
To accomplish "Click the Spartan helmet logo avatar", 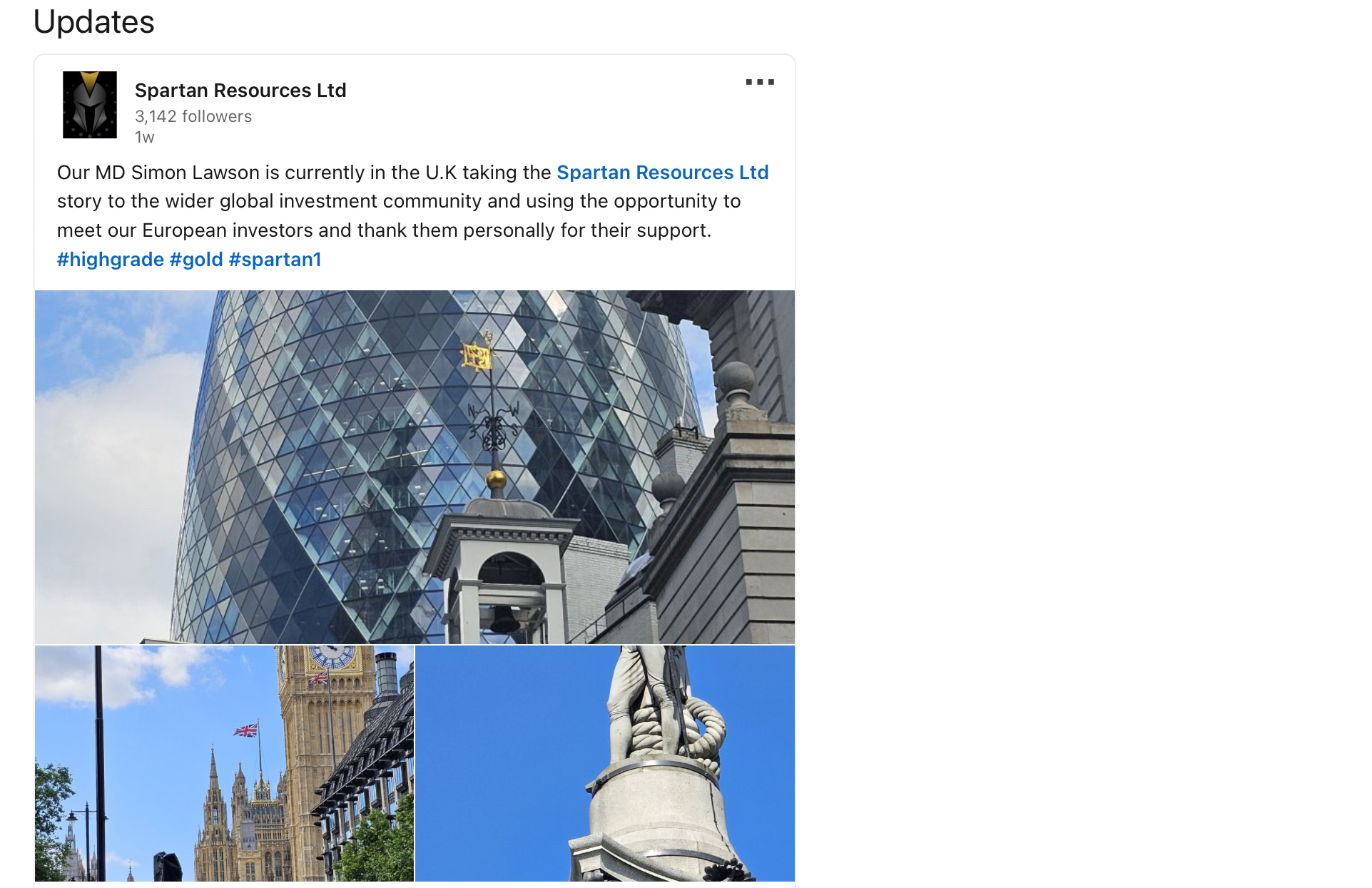I will click(90, 105).
